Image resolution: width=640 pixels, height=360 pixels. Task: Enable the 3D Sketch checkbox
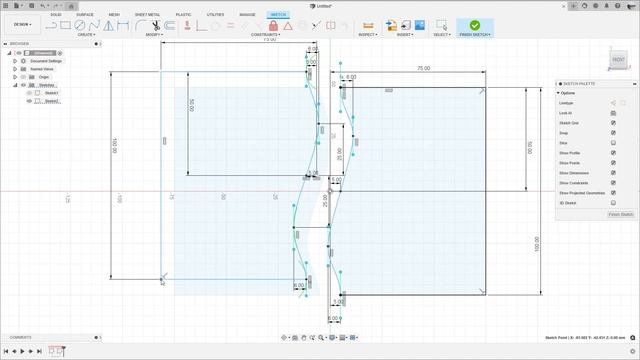(x=613, y=203)
